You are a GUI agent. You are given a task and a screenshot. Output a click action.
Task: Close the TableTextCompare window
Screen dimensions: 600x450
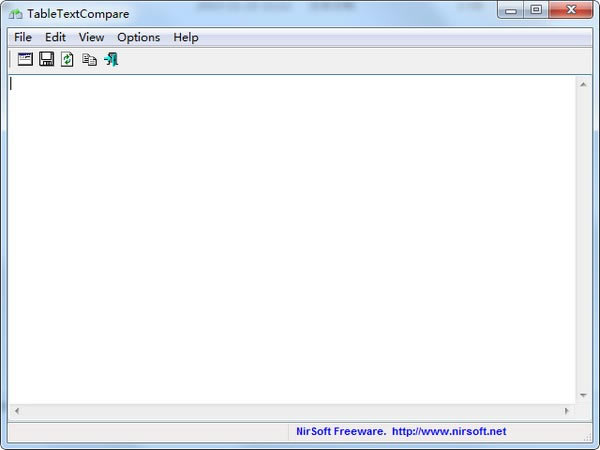[571, 11]
